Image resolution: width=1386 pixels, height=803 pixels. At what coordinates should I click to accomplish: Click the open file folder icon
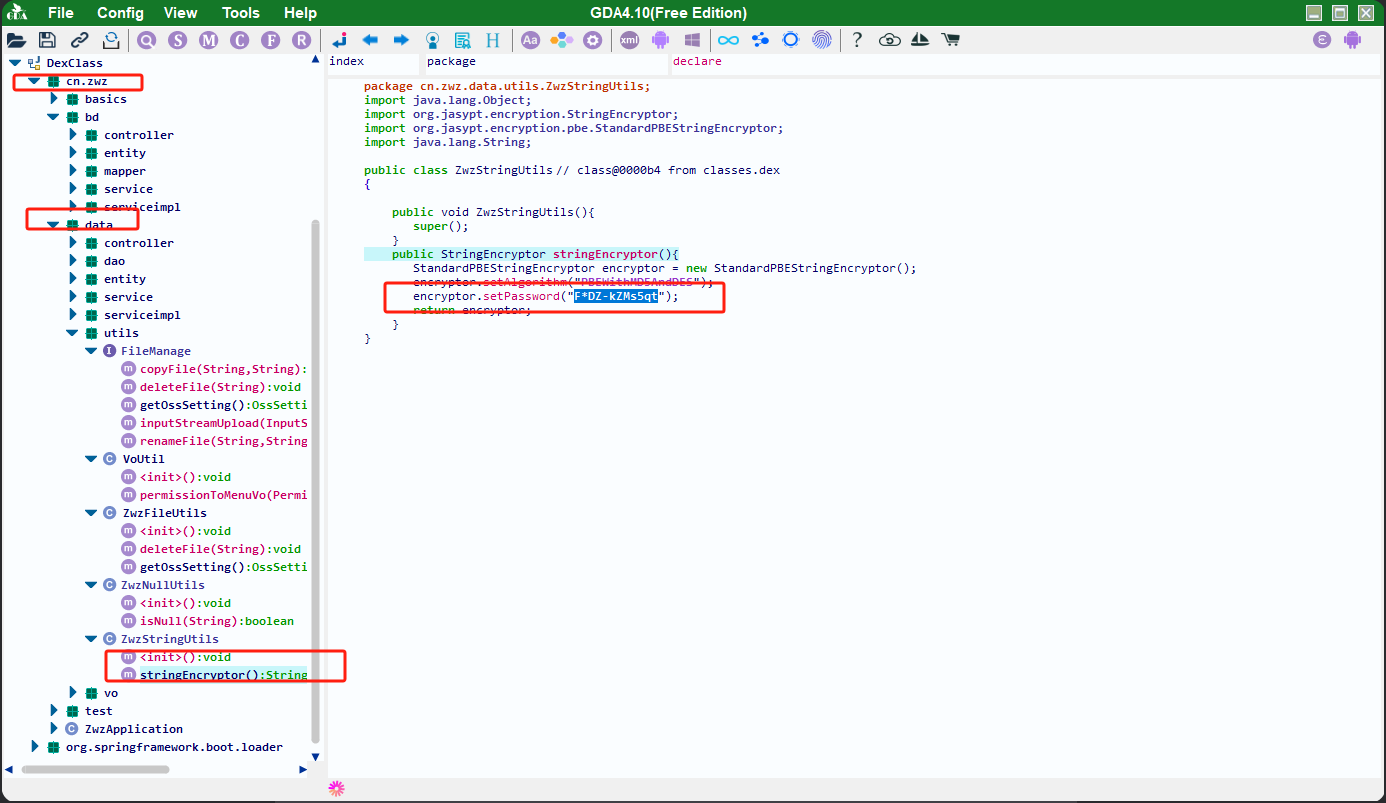(16, 40)
